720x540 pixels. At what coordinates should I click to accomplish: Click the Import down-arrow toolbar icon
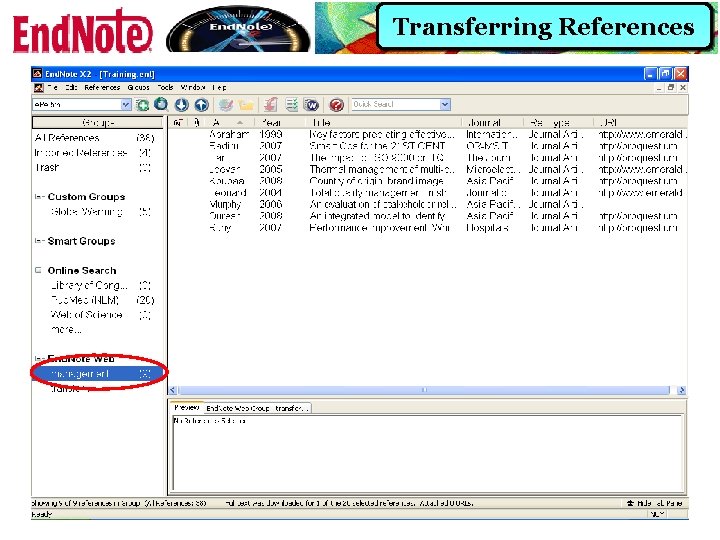(181, 105)
